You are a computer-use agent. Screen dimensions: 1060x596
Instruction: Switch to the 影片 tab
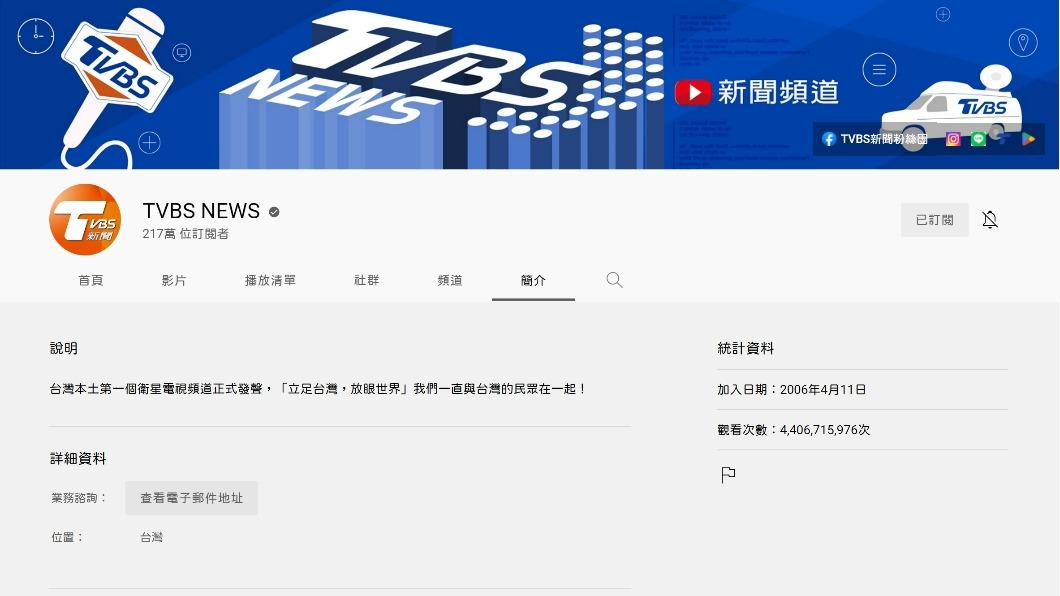point(174,280)
